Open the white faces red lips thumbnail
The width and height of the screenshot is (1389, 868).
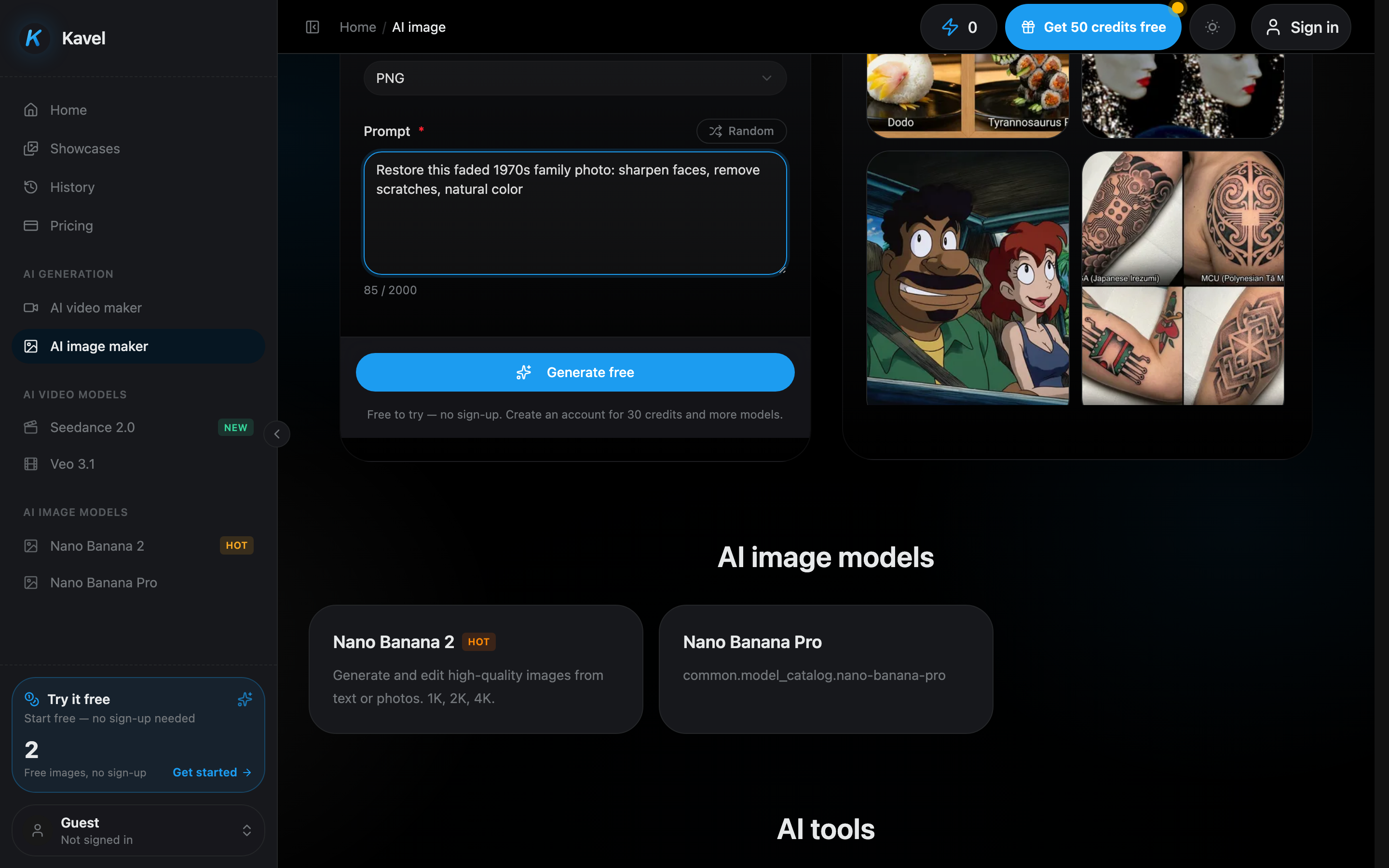coord(1183,95)
